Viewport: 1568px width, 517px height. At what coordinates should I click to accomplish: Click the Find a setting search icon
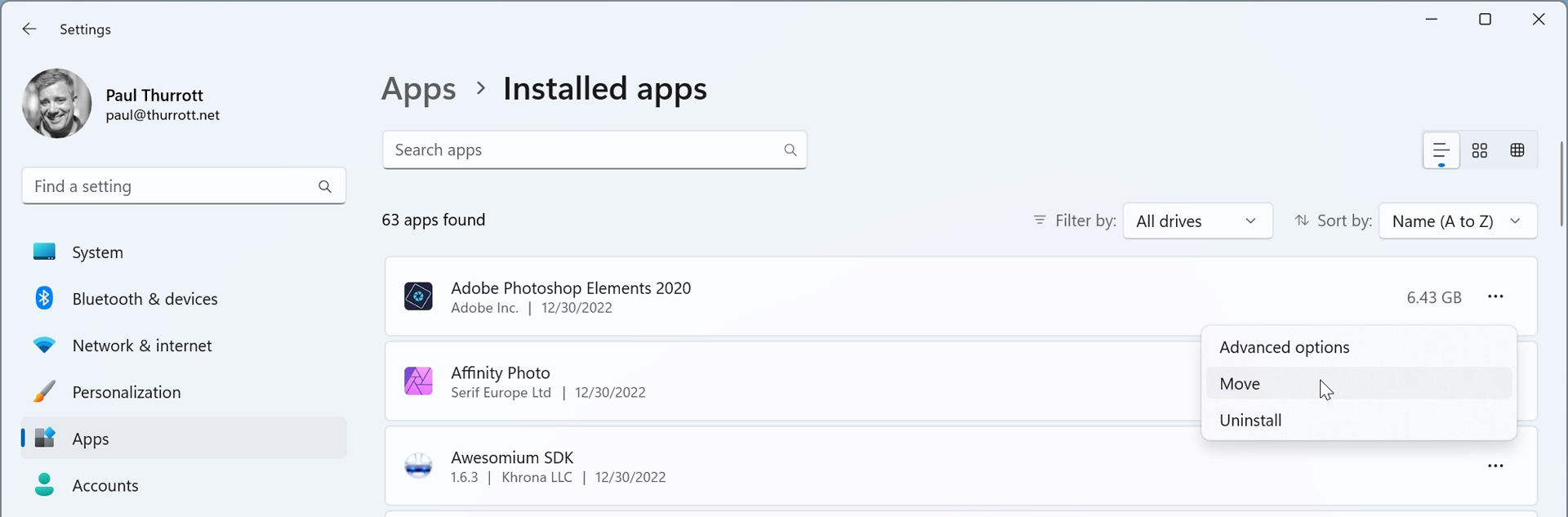click(x=325, y=186)
